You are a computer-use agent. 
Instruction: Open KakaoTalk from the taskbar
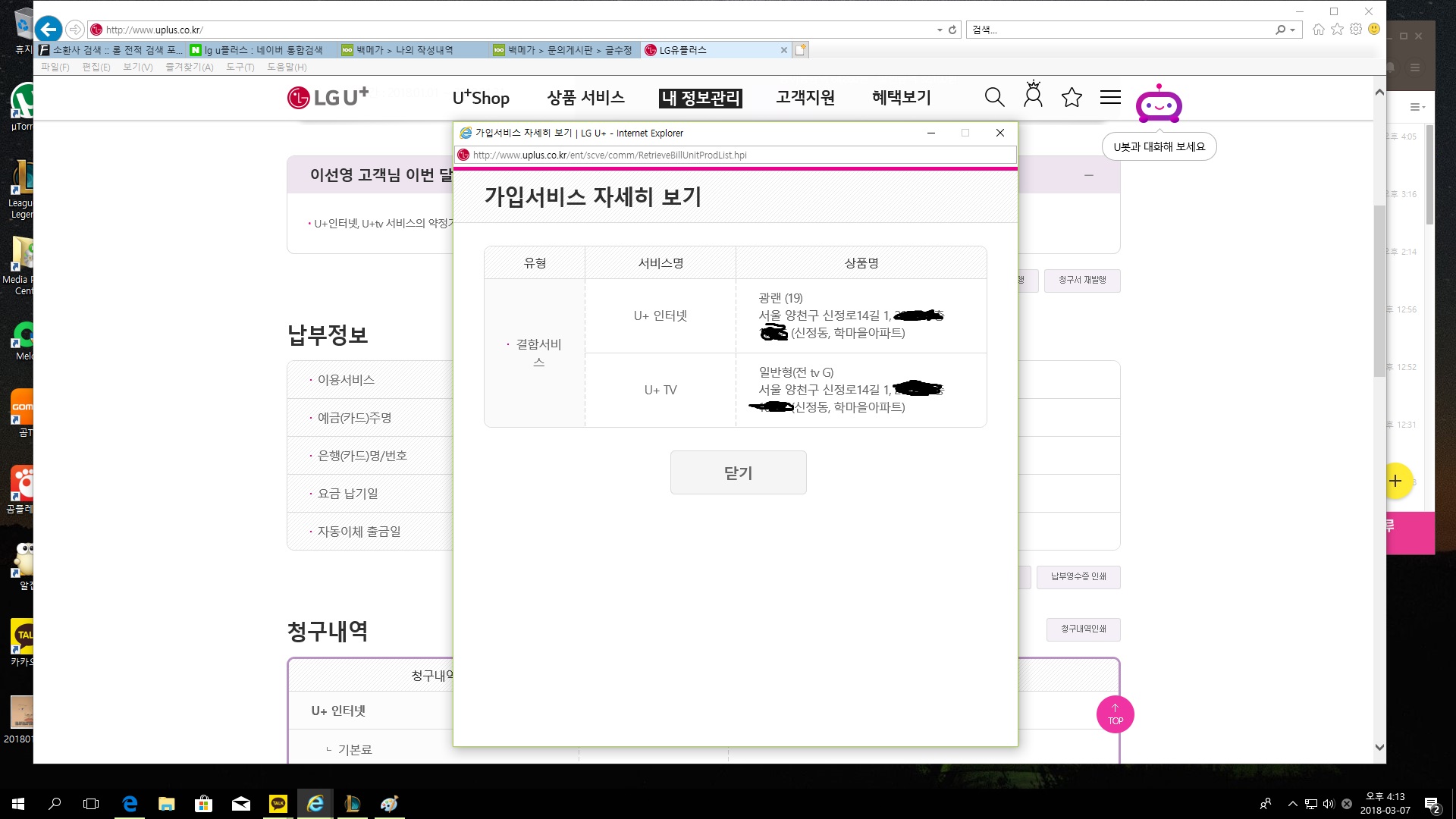click(278, 804)
